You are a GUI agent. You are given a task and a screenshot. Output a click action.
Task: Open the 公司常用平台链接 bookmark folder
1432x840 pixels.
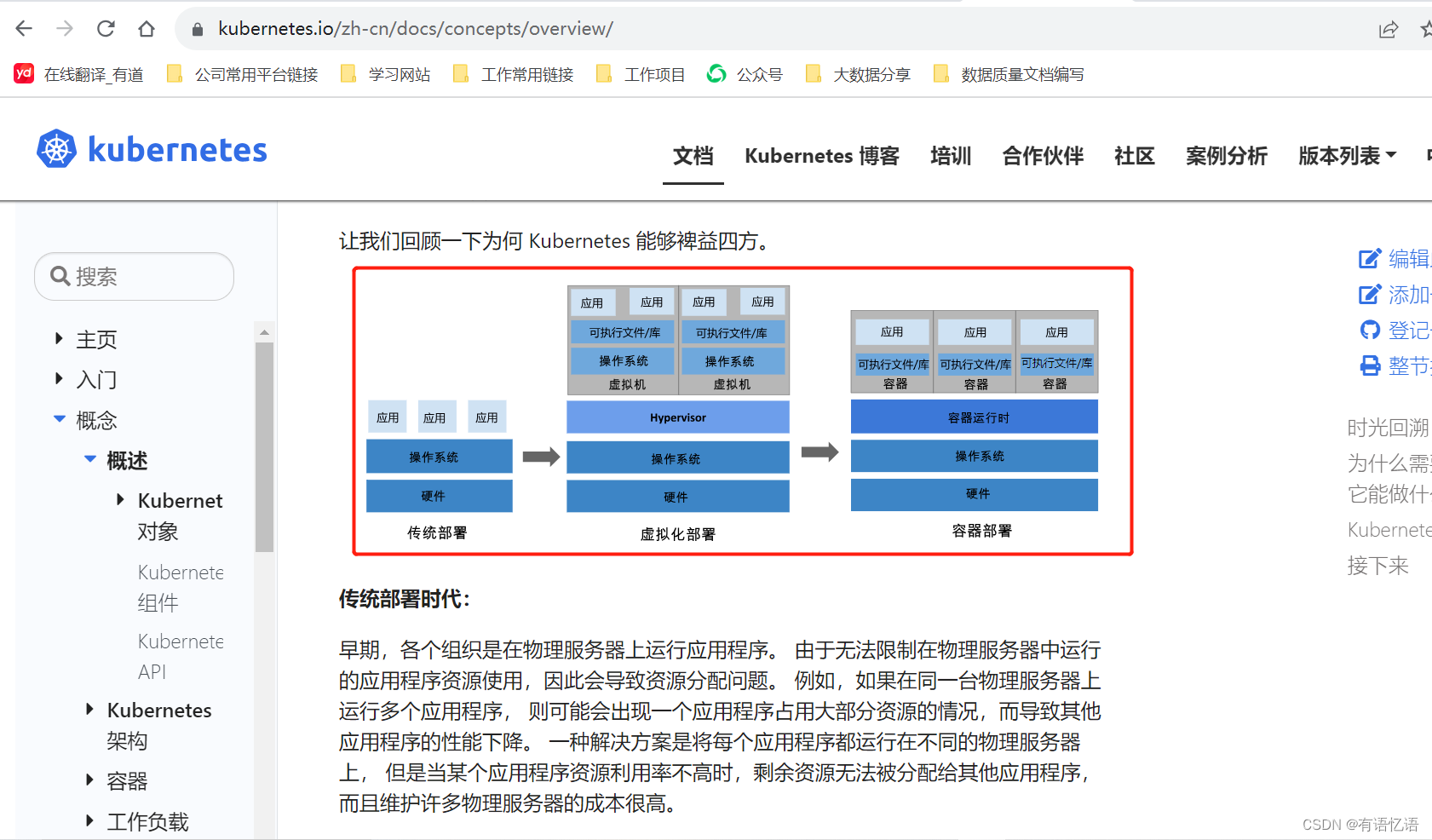pyautogui.click(x=243, y=74)
